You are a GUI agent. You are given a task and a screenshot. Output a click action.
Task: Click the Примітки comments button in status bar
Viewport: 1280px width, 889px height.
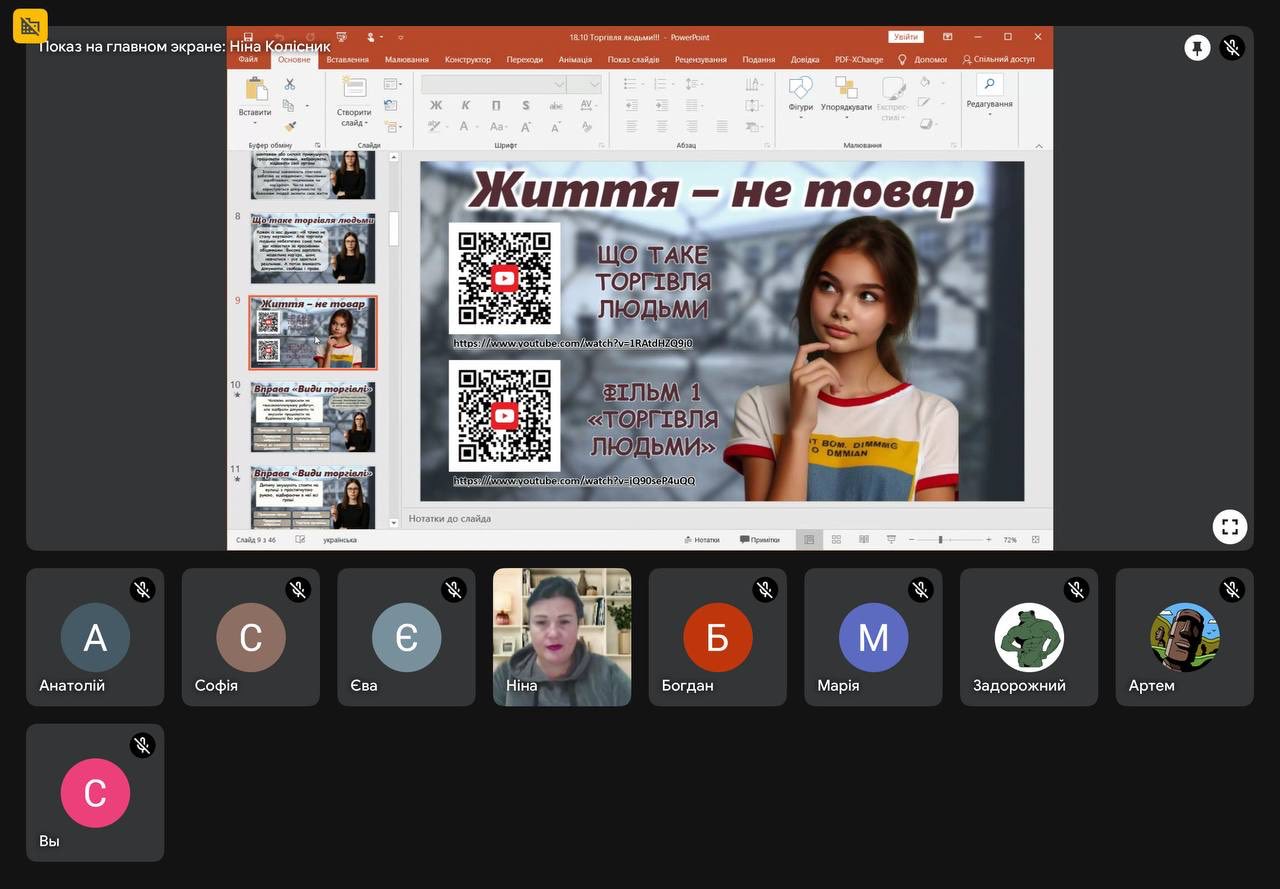tap(760, 540)
